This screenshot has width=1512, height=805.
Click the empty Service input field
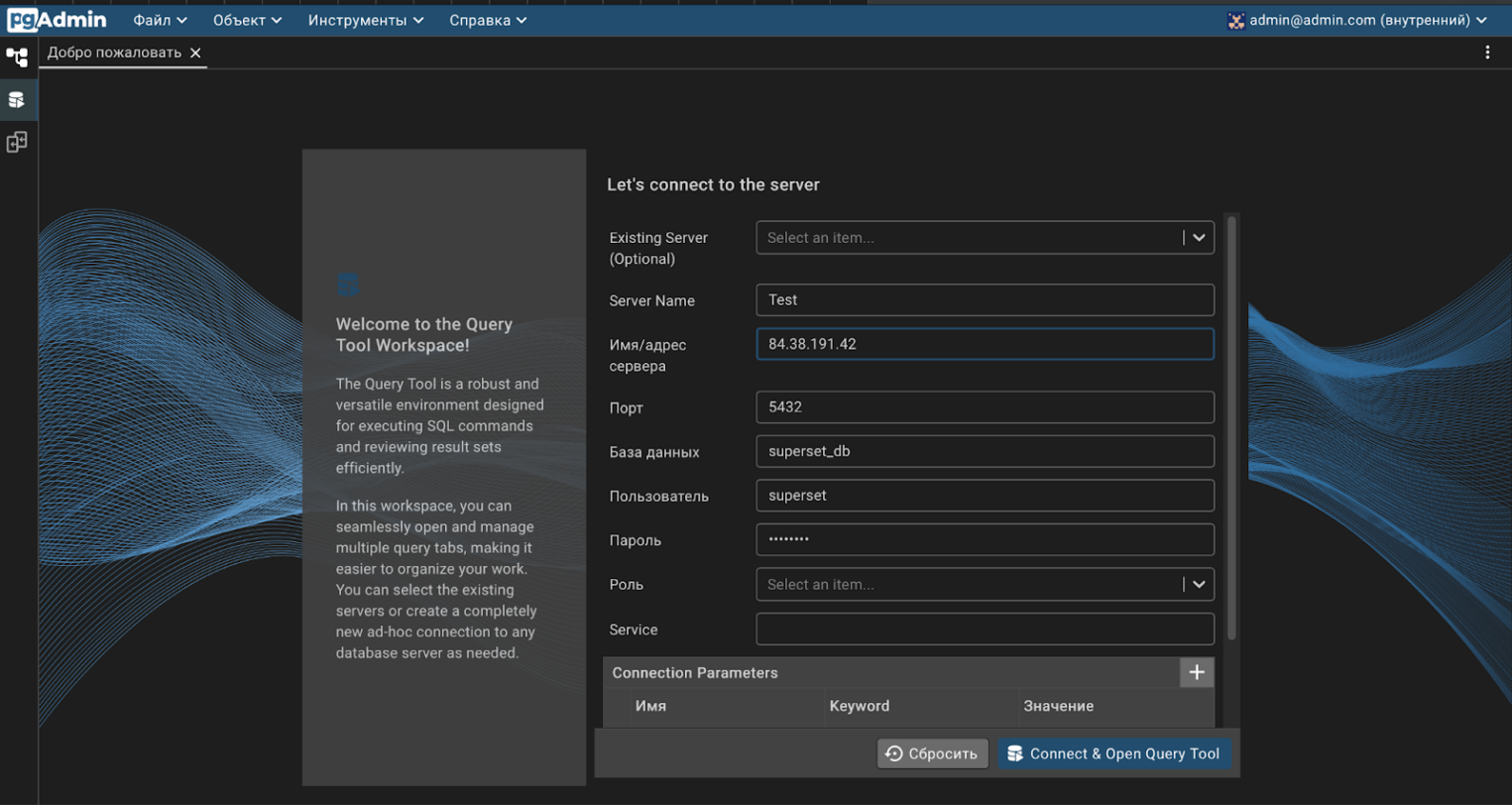[984, 630]
